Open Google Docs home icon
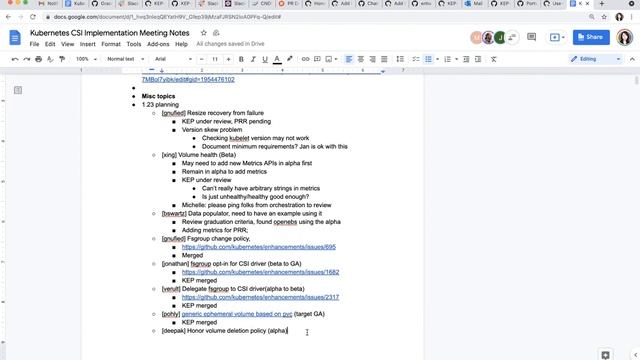 point(15,38)
